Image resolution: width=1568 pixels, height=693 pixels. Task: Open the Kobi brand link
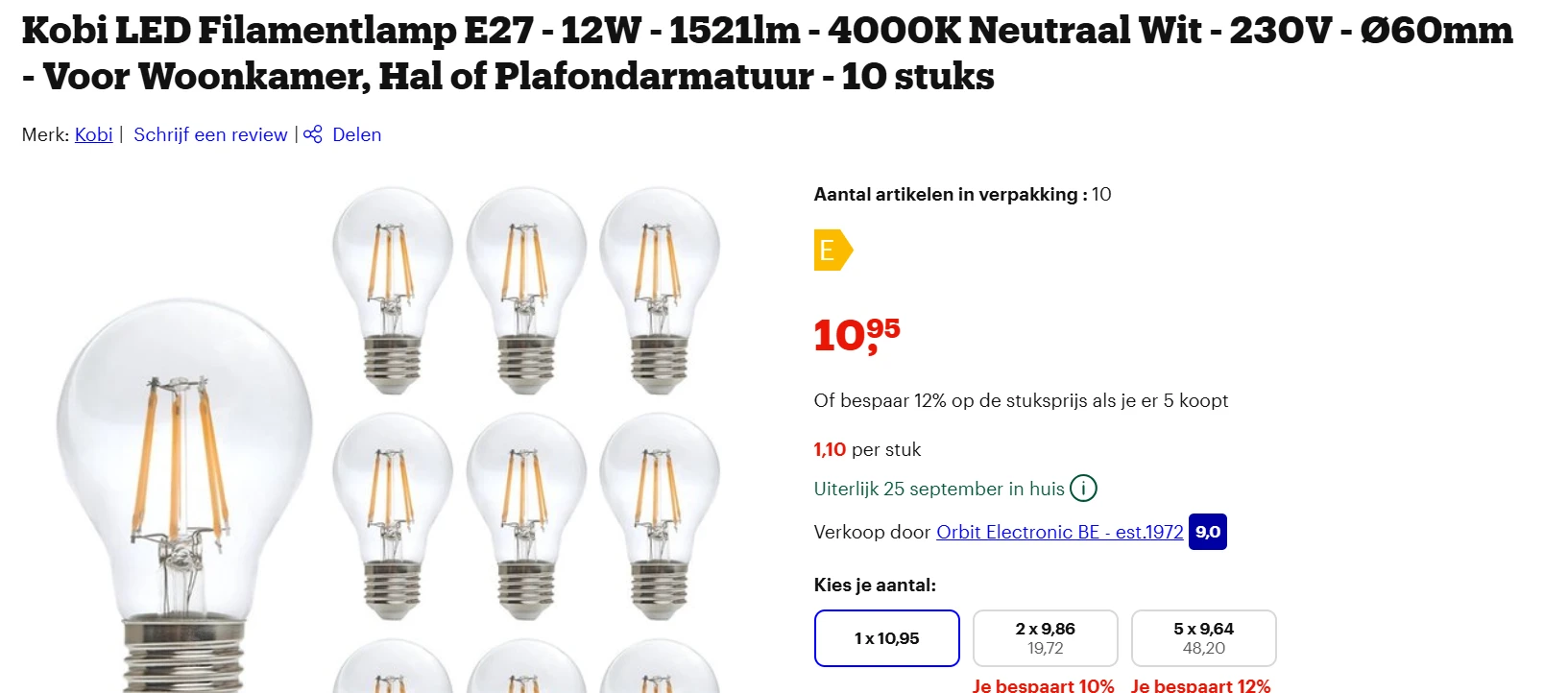(x=93, y=134)
